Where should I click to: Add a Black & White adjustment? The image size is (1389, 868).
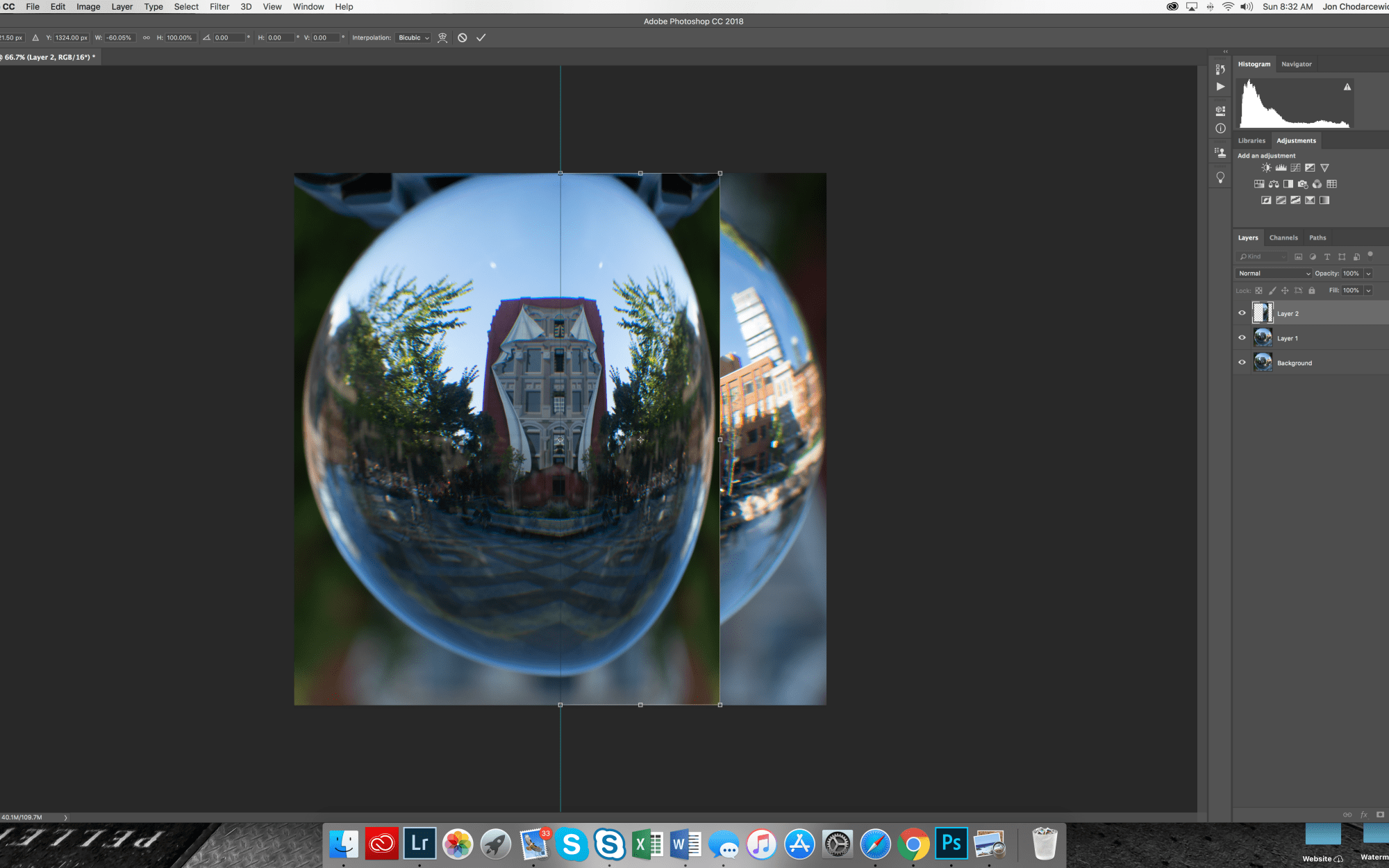pos(1288,184)
